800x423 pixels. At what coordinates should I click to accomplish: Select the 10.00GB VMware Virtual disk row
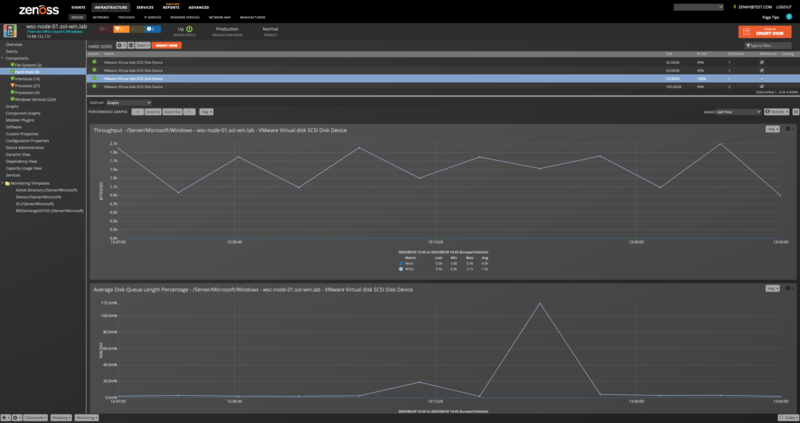(443, 79)
